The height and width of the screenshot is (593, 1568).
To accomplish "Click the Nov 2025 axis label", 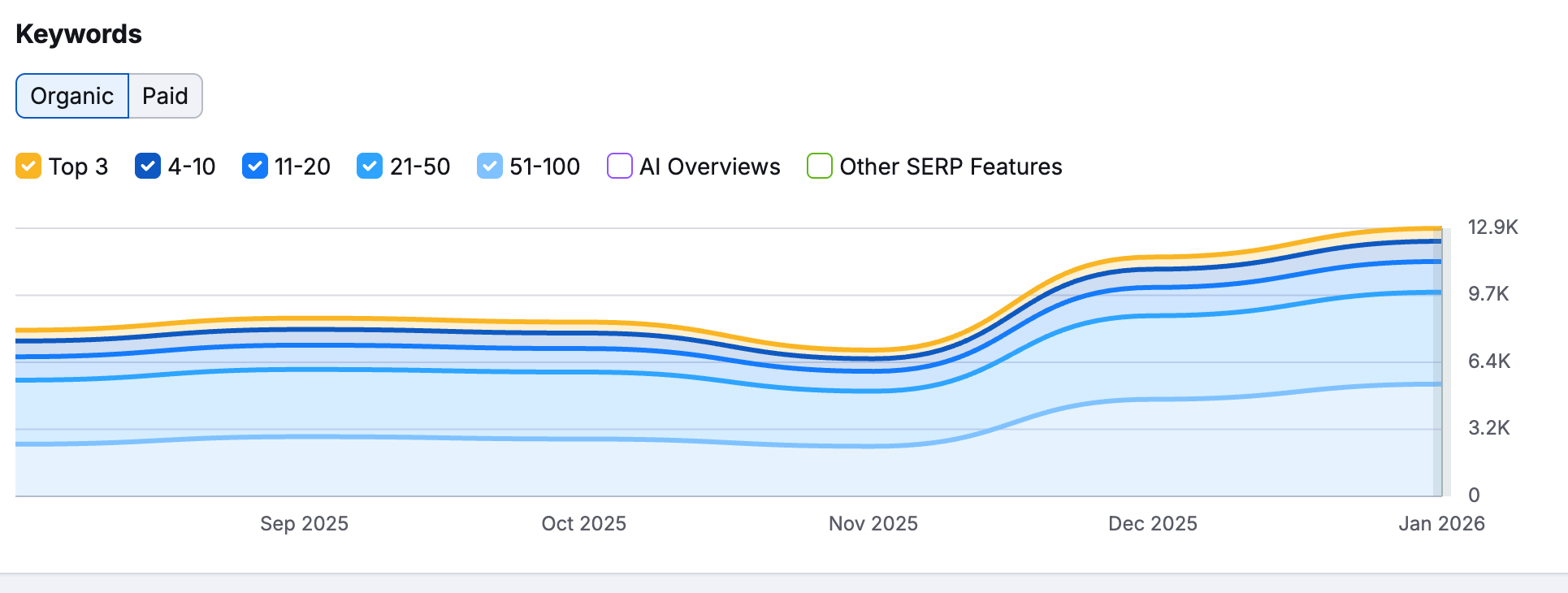I will 873,523.
